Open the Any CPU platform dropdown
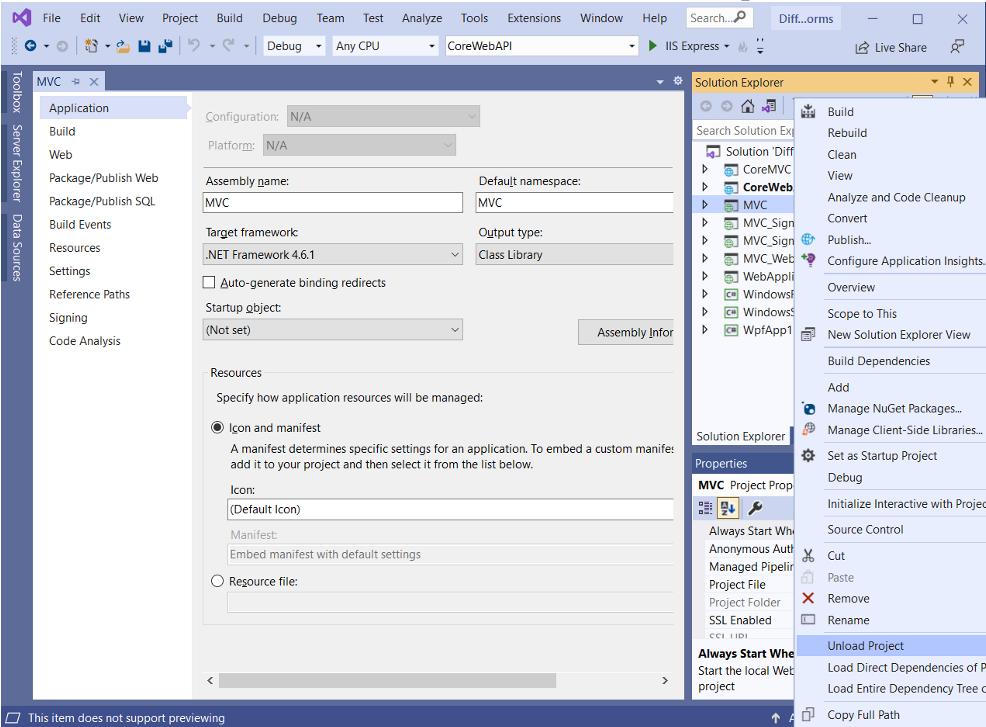The image size is (986, 727). click(385, 46)
